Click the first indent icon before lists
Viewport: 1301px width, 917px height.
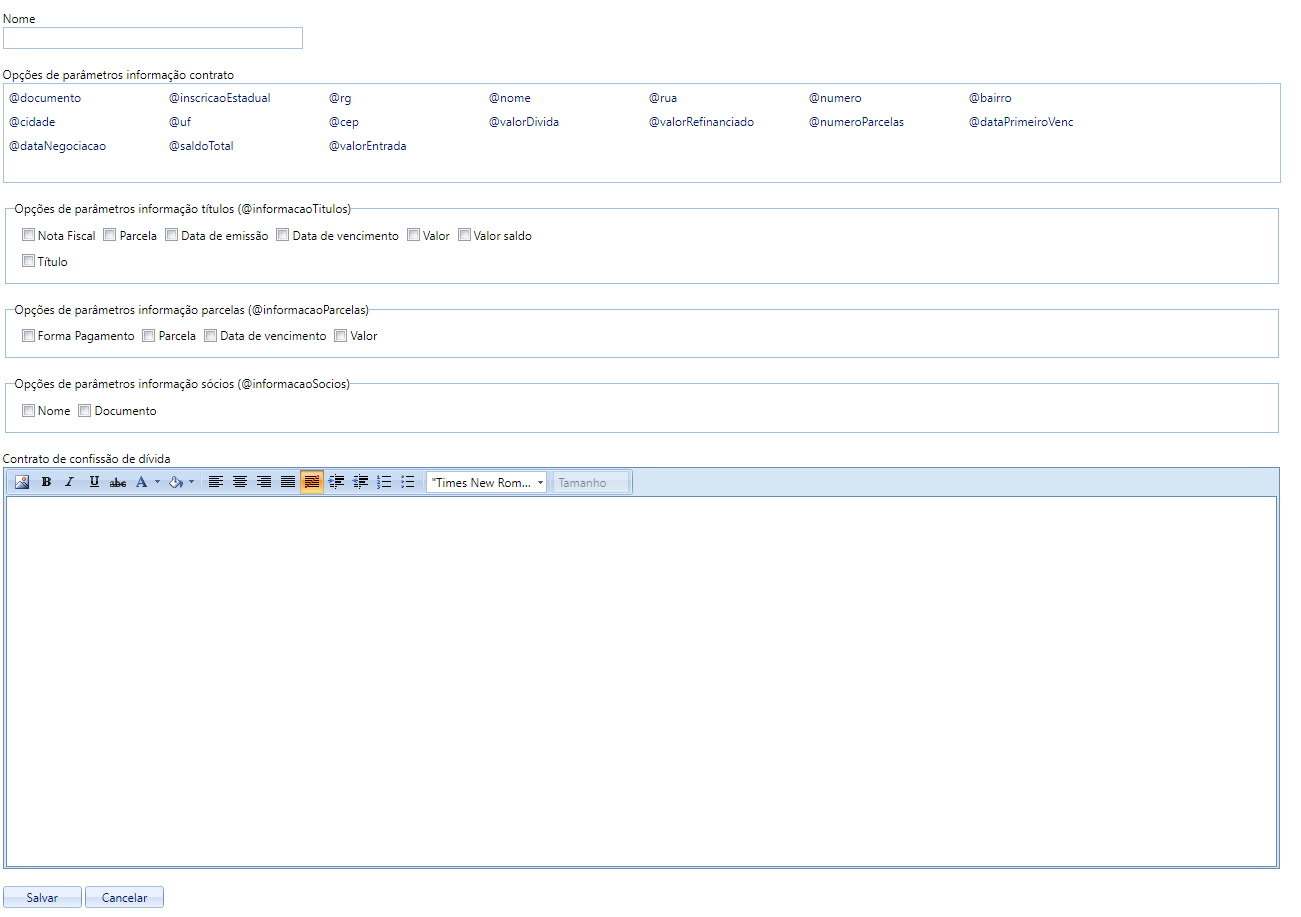(x=336, y=482)
